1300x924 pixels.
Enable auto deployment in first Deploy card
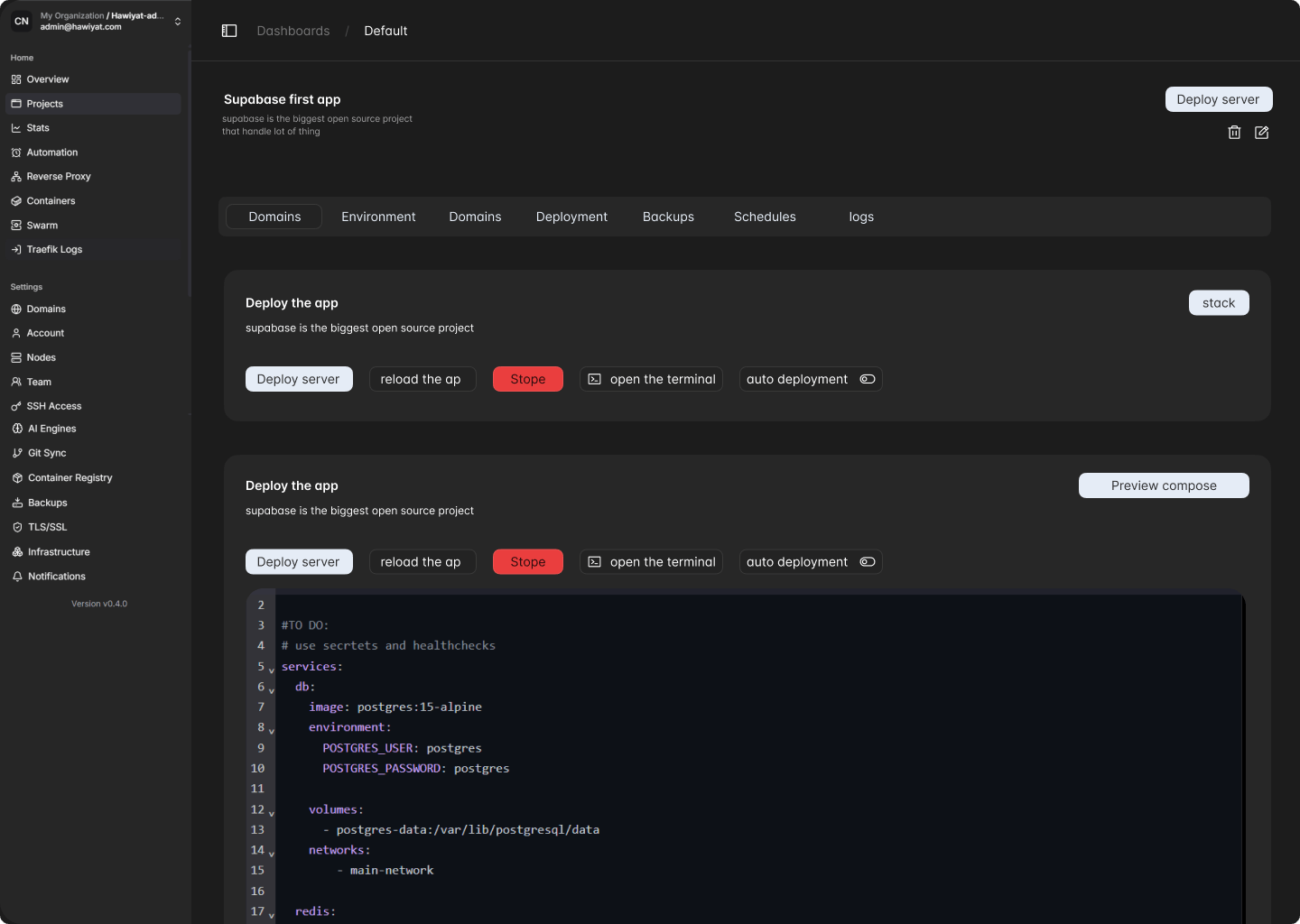(x=867, y=379)
